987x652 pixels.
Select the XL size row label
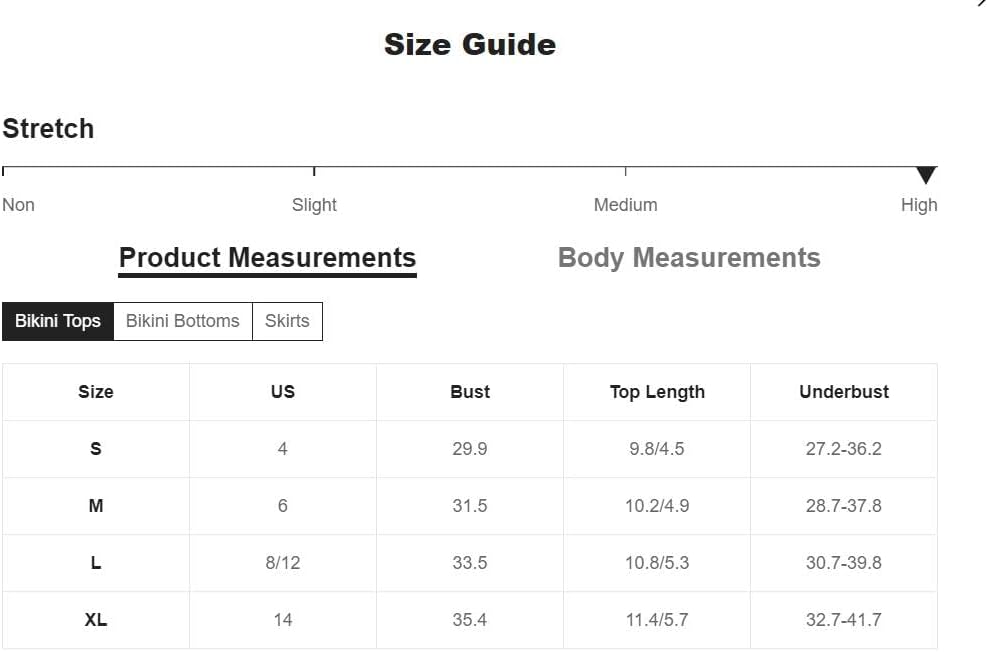pos(96,620)
